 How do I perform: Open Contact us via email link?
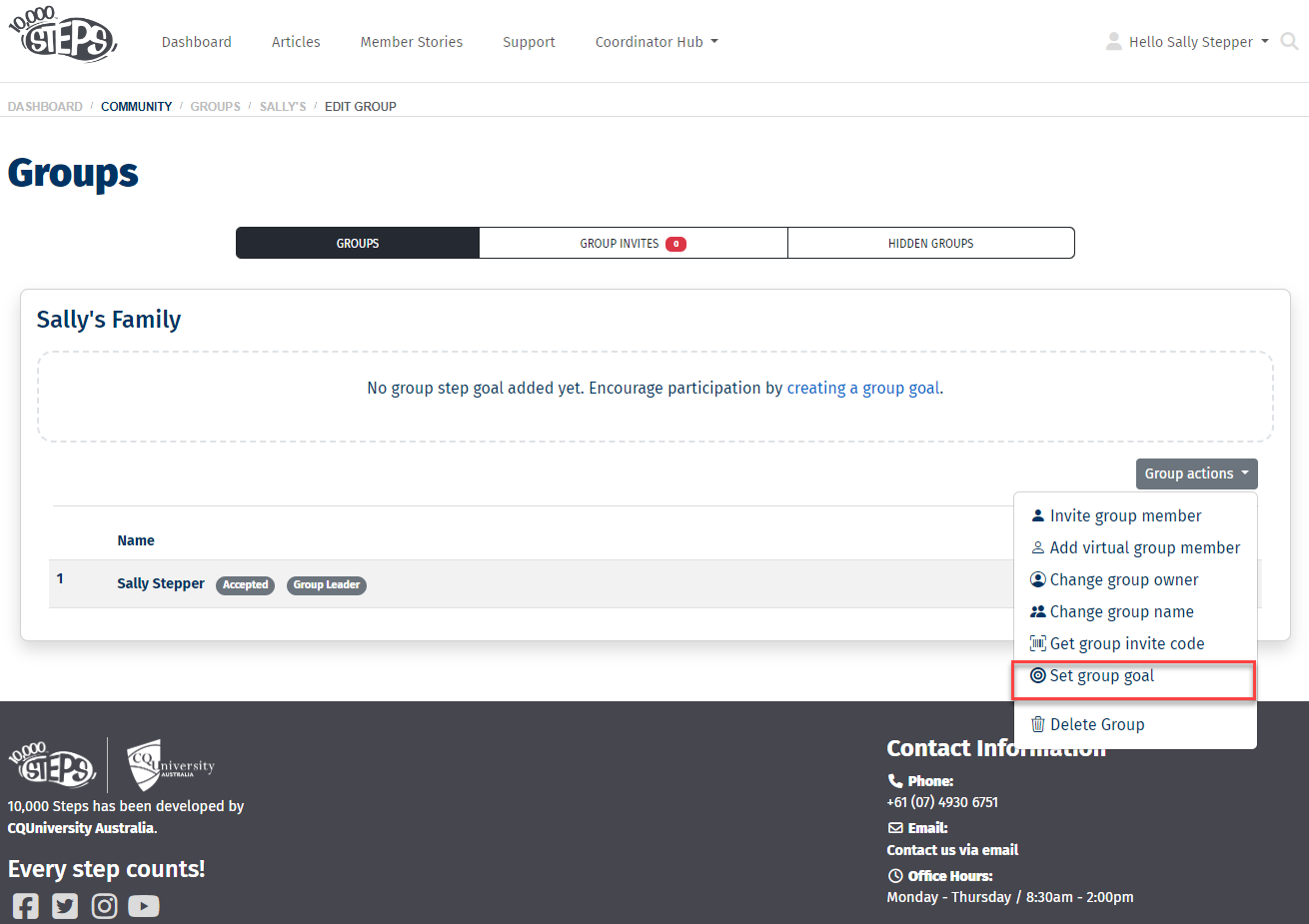click(952, 850)
